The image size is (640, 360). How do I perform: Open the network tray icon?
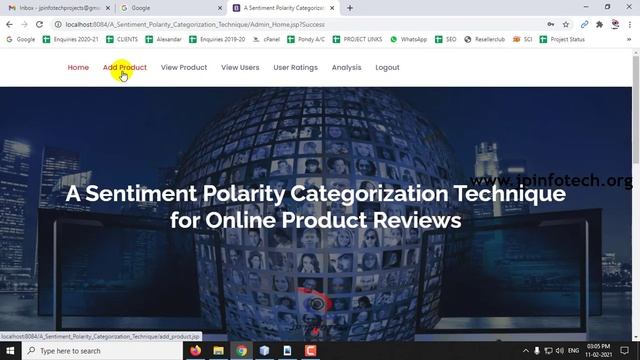point(548,351)
